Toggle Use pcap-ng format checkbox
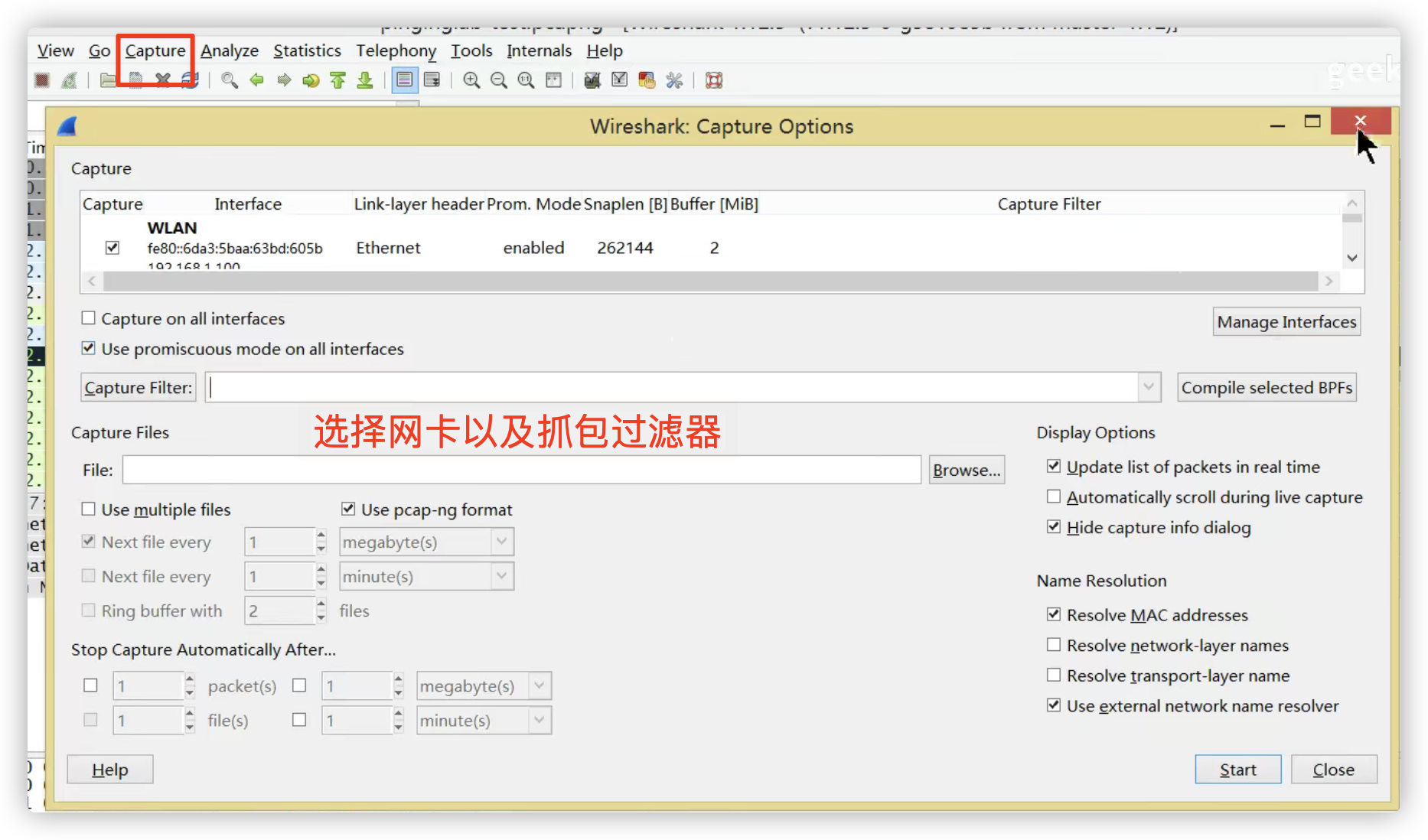1428x840 pixels. pos(348,509)
